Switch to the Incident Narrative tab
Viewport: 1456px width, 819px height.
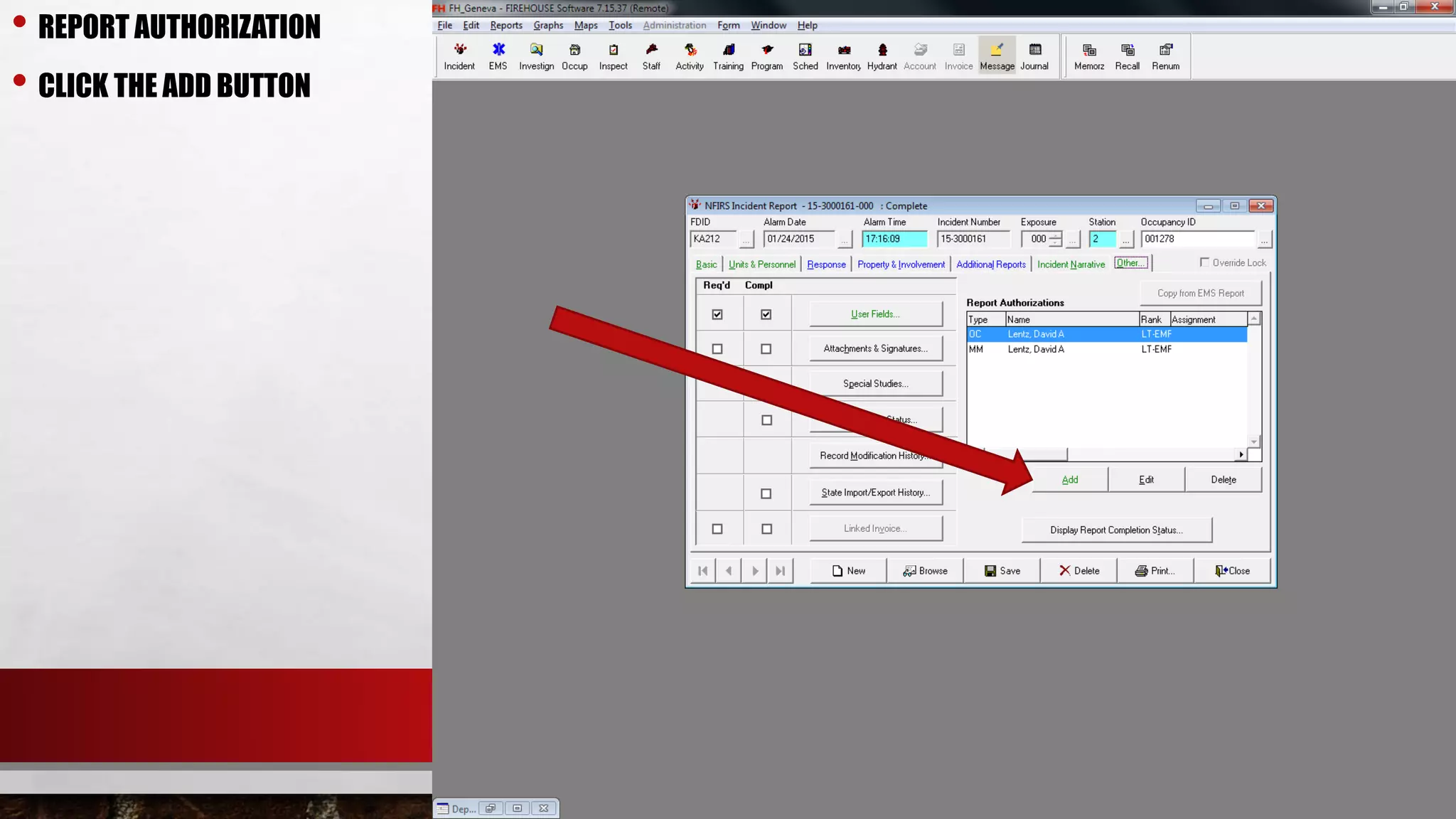[x=1071, y=264]
